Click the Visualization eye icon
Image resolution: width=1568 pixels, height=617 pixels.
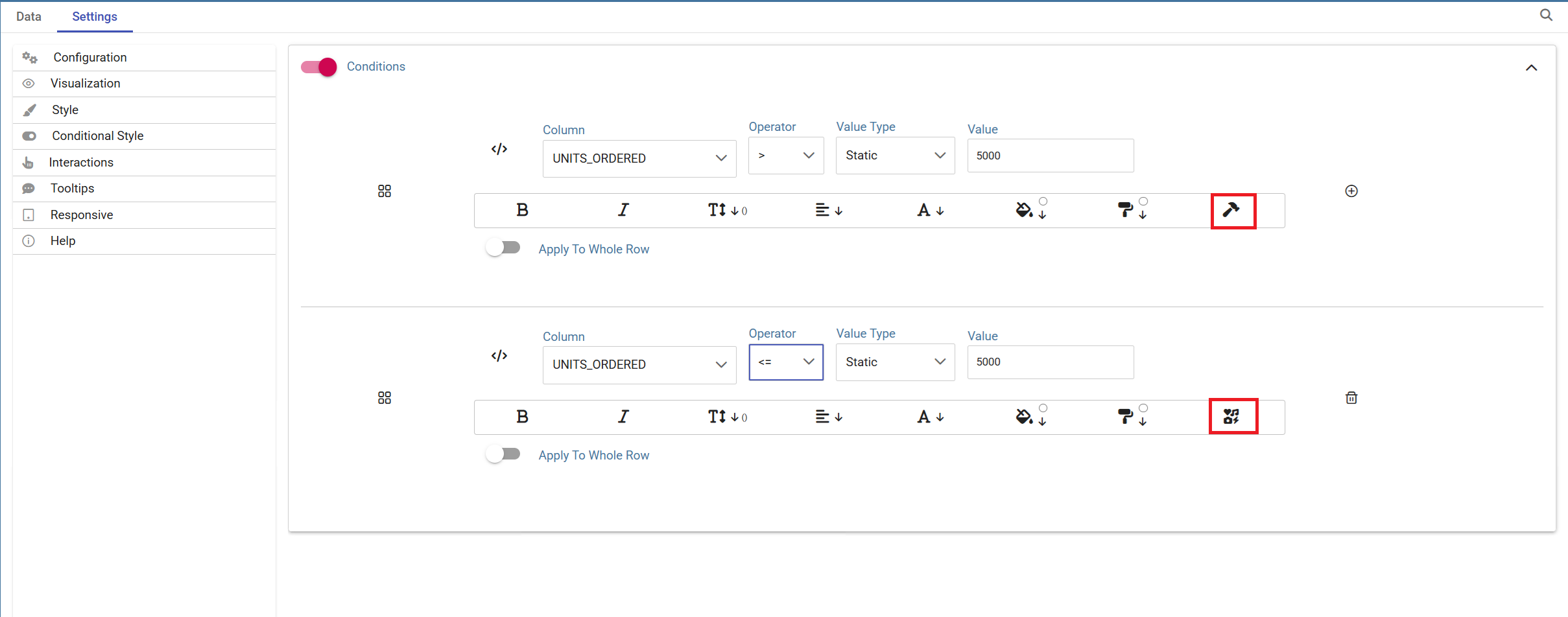click(29, 84)
